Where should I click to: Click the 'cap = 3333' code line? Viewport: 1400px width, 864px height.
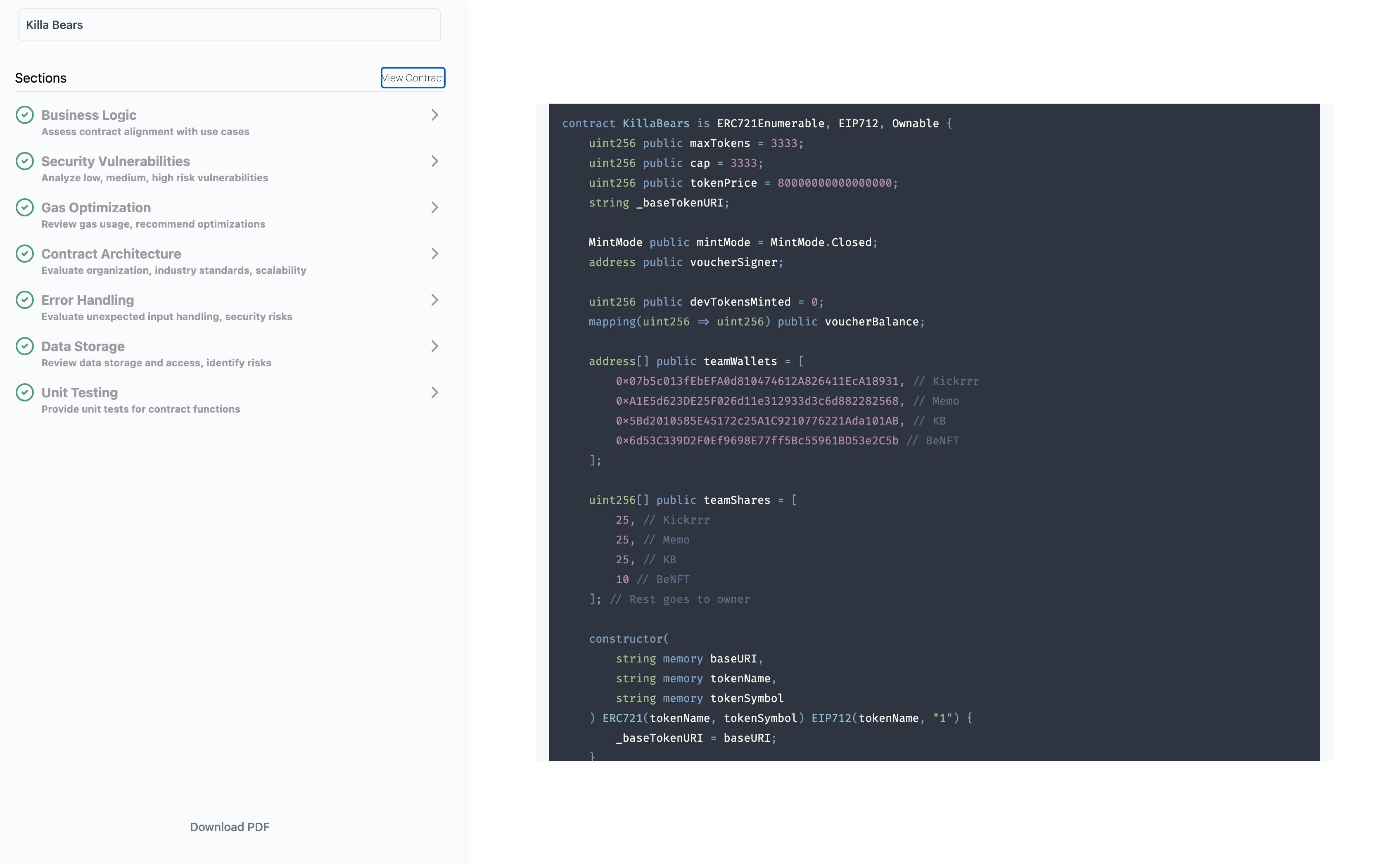[676, 163]
